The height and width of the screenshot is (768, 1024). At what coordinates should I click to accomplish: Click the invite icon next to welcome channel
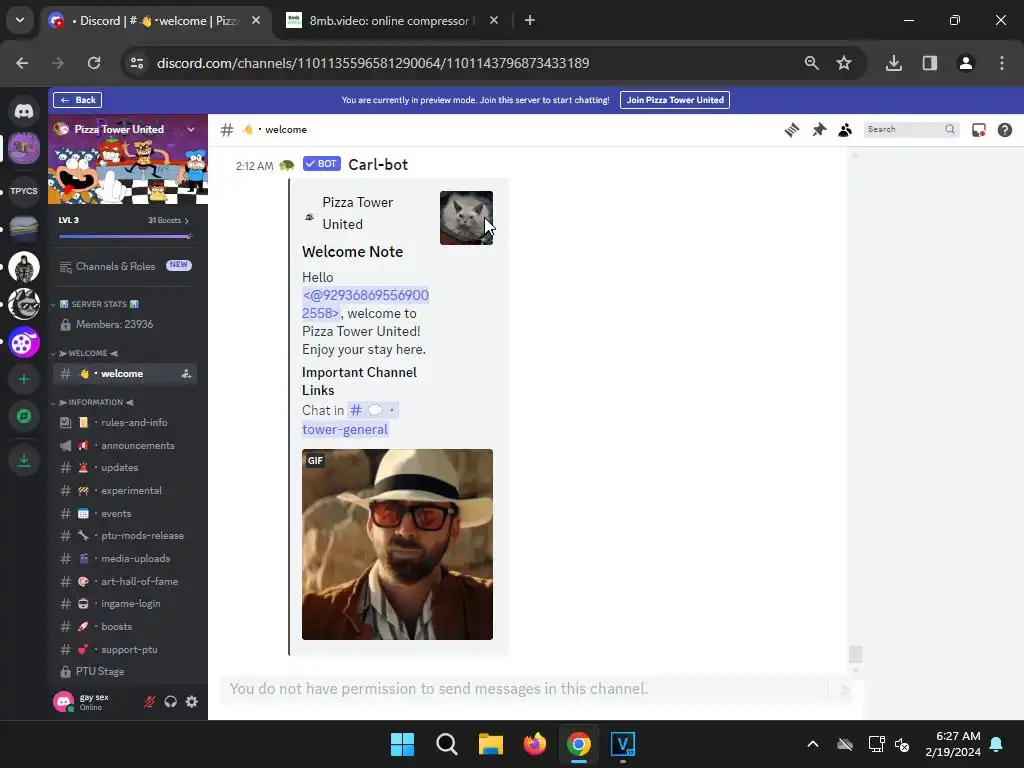point(186,374)
